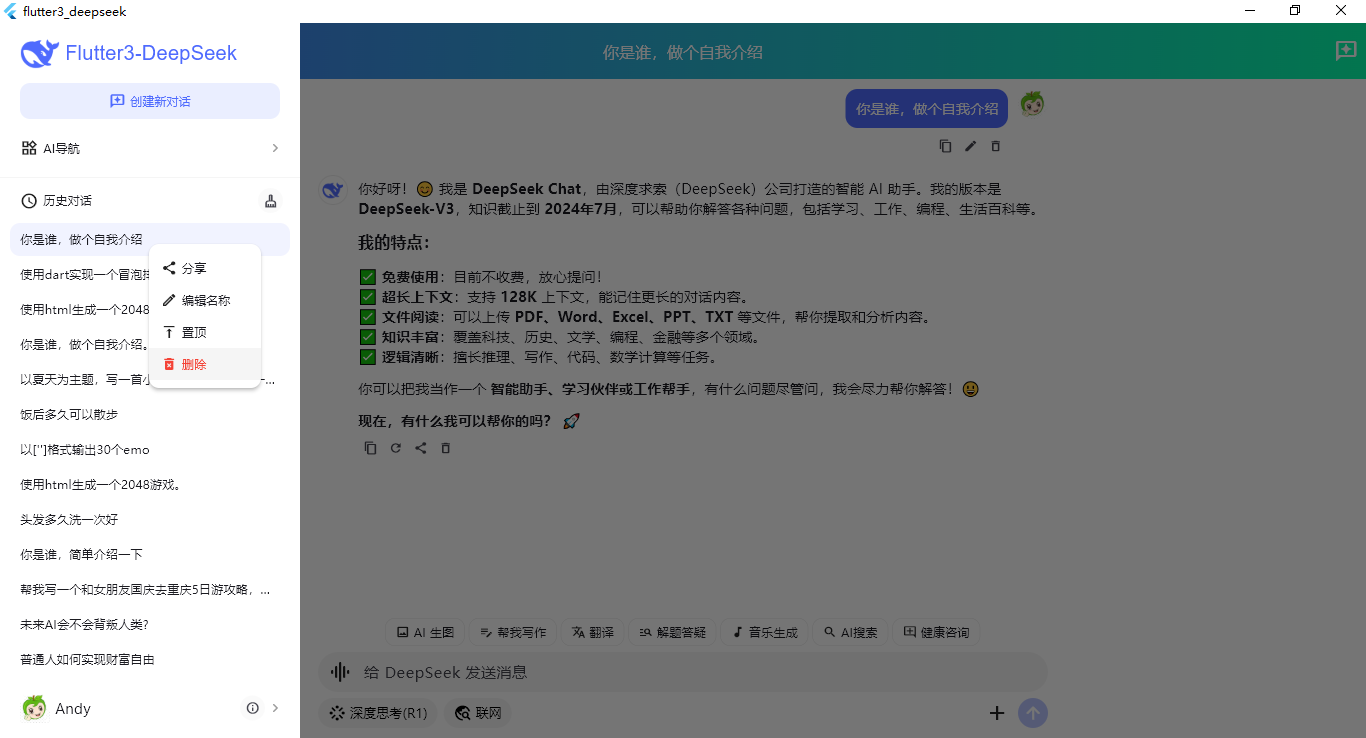Open the 以['']格式输出30个emo conversation

point(150,449)
